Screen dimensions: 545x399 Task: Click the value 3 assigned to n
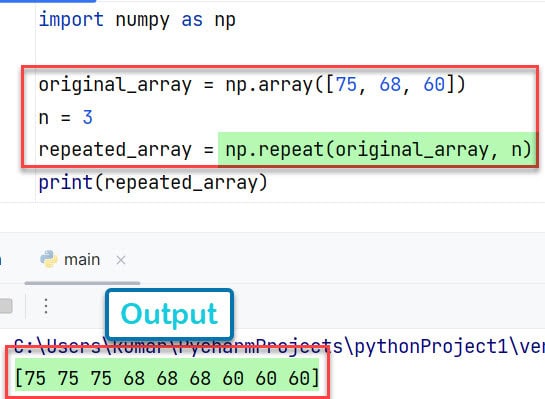tap(88, 117)
